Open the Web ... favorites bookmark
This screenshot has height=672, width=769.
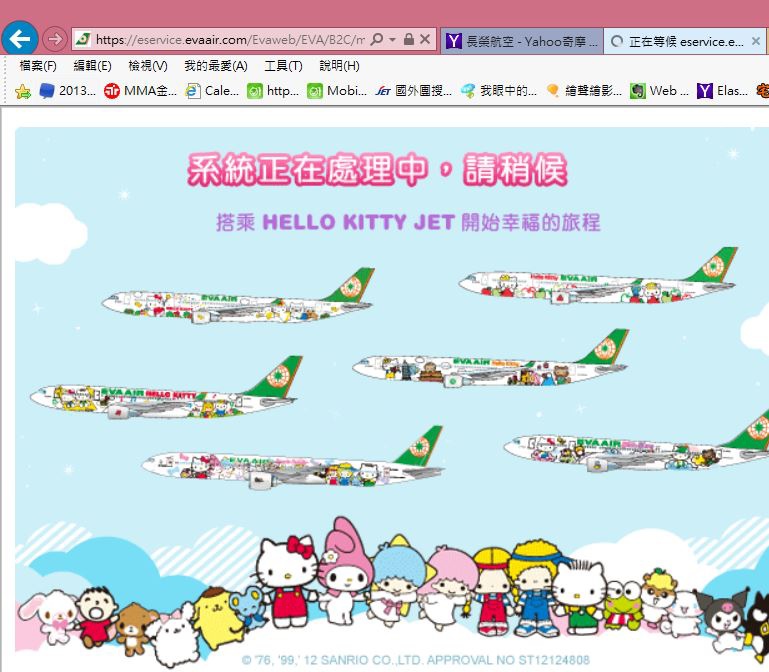click(x=660, y=91)
